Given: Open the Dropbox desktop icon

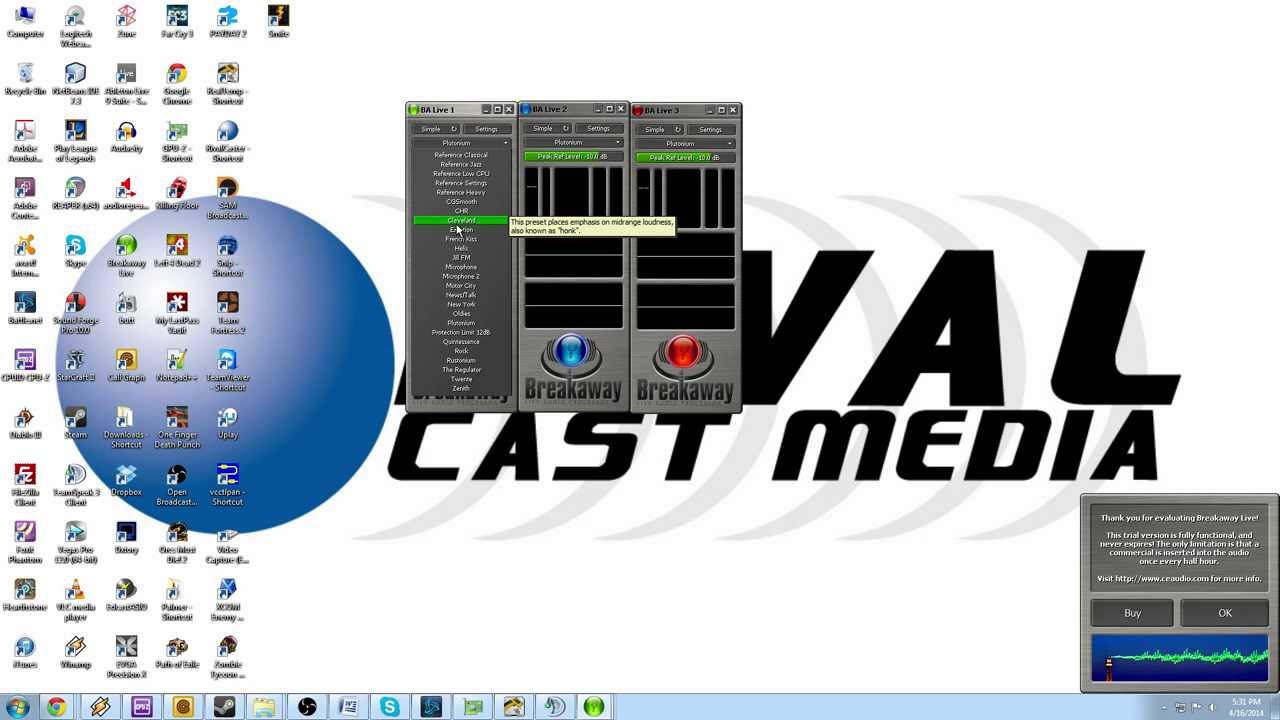Looking at the screenshot, I should pos(126,479).
